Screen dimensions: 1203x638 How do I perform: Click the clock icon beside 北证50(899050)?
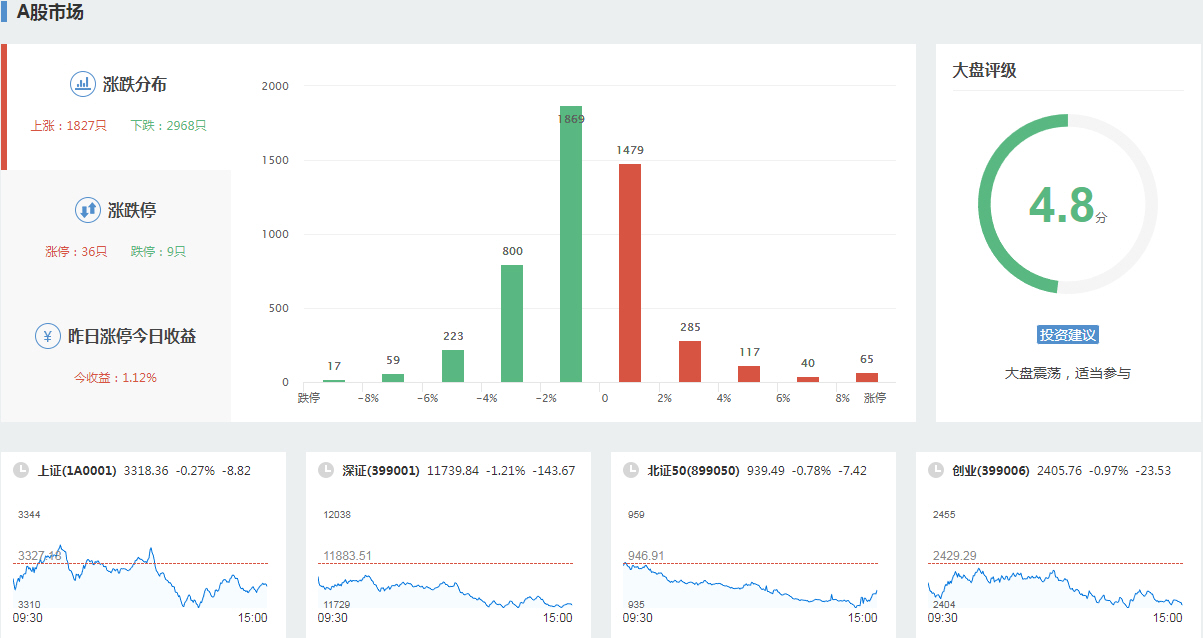tap(630, 470)
